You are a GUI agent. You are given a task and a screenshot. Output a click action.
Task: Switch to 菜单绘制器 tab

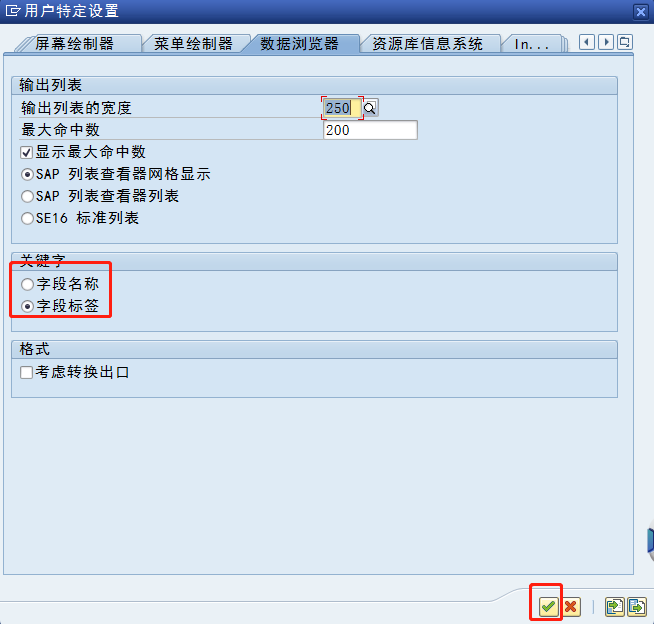[194, 44]
